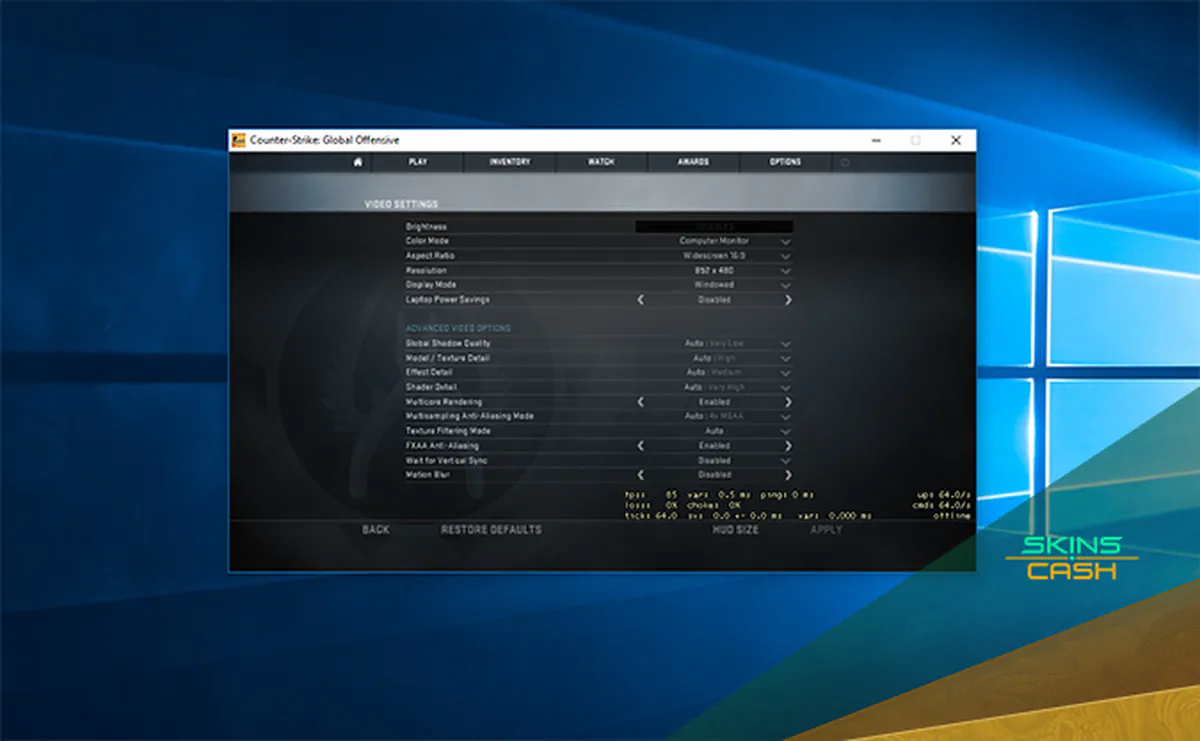Expand the Color Mode dropdown
Image resolution: width=1200 pixels, height=741 pixels.
tap(786, 242)
